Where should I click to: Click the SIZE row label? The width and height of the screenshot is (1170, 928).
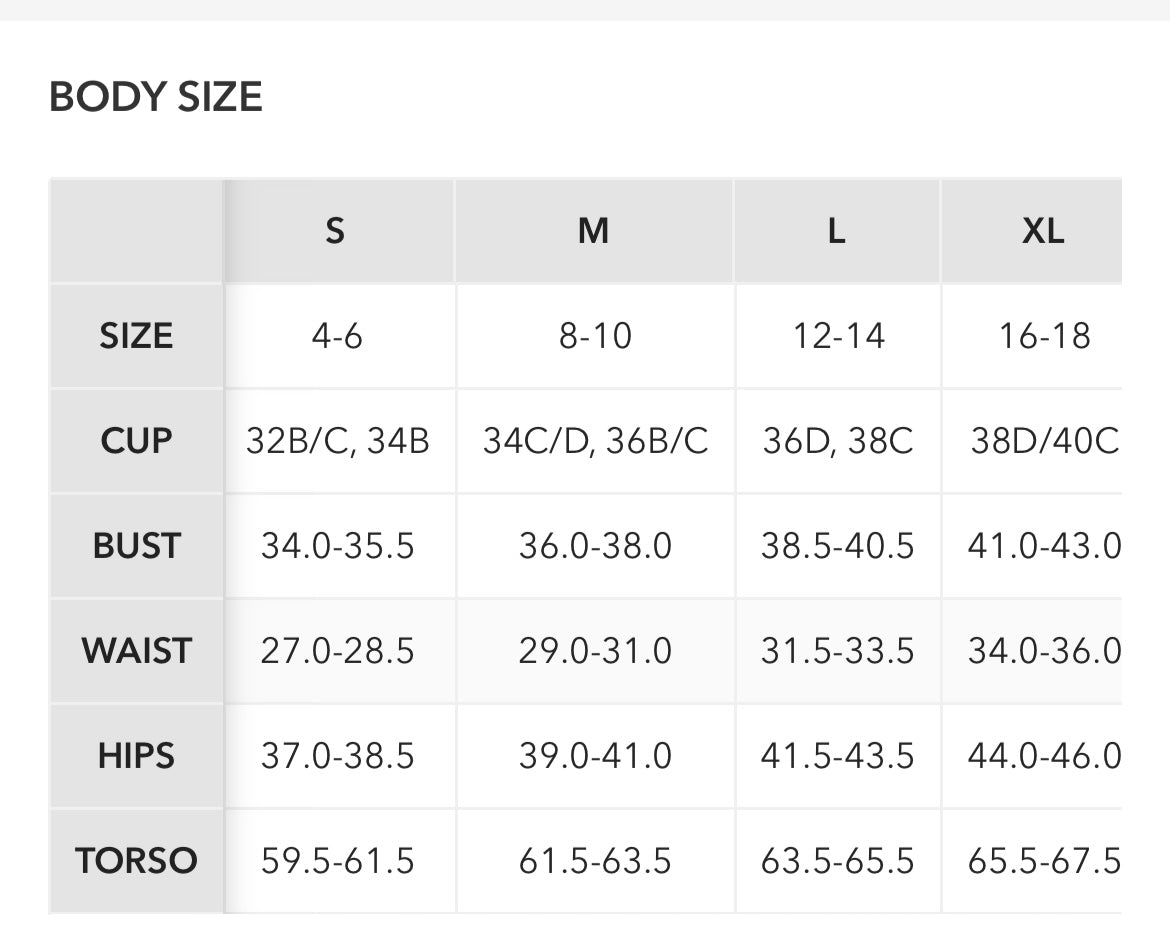[x=136, y=336]
